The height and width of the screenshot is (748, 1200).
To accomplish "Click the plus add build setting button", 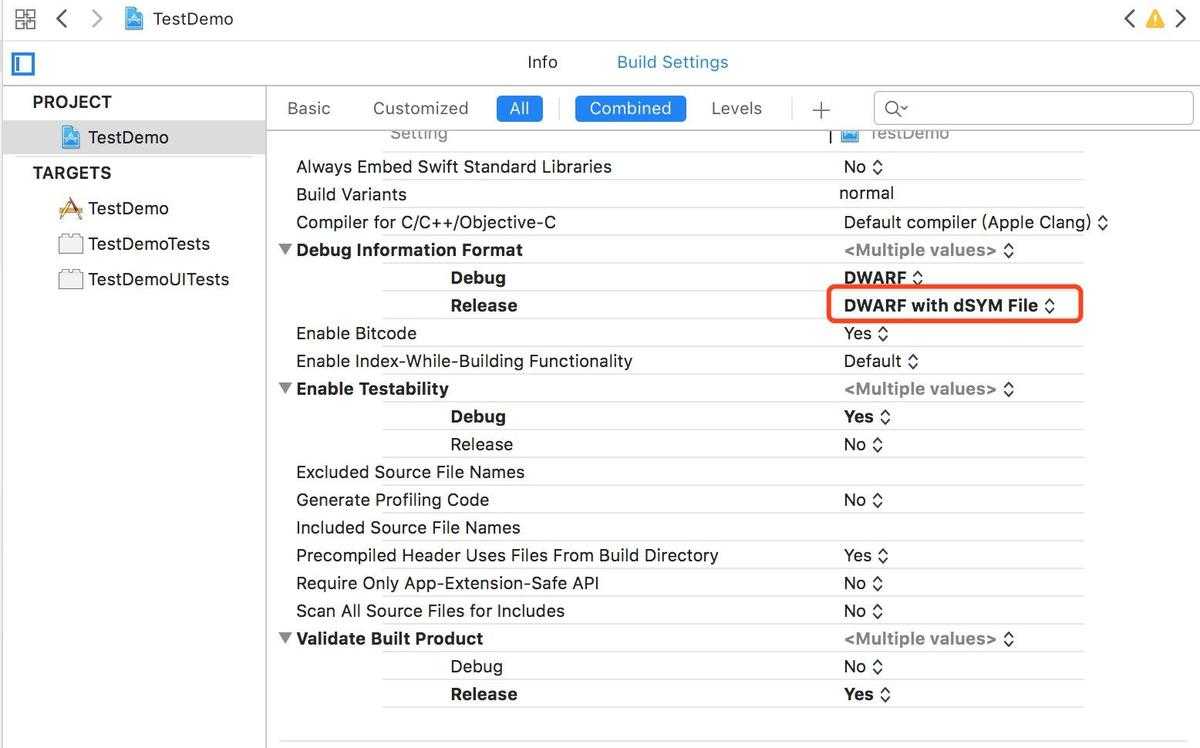I will [821, 109].
